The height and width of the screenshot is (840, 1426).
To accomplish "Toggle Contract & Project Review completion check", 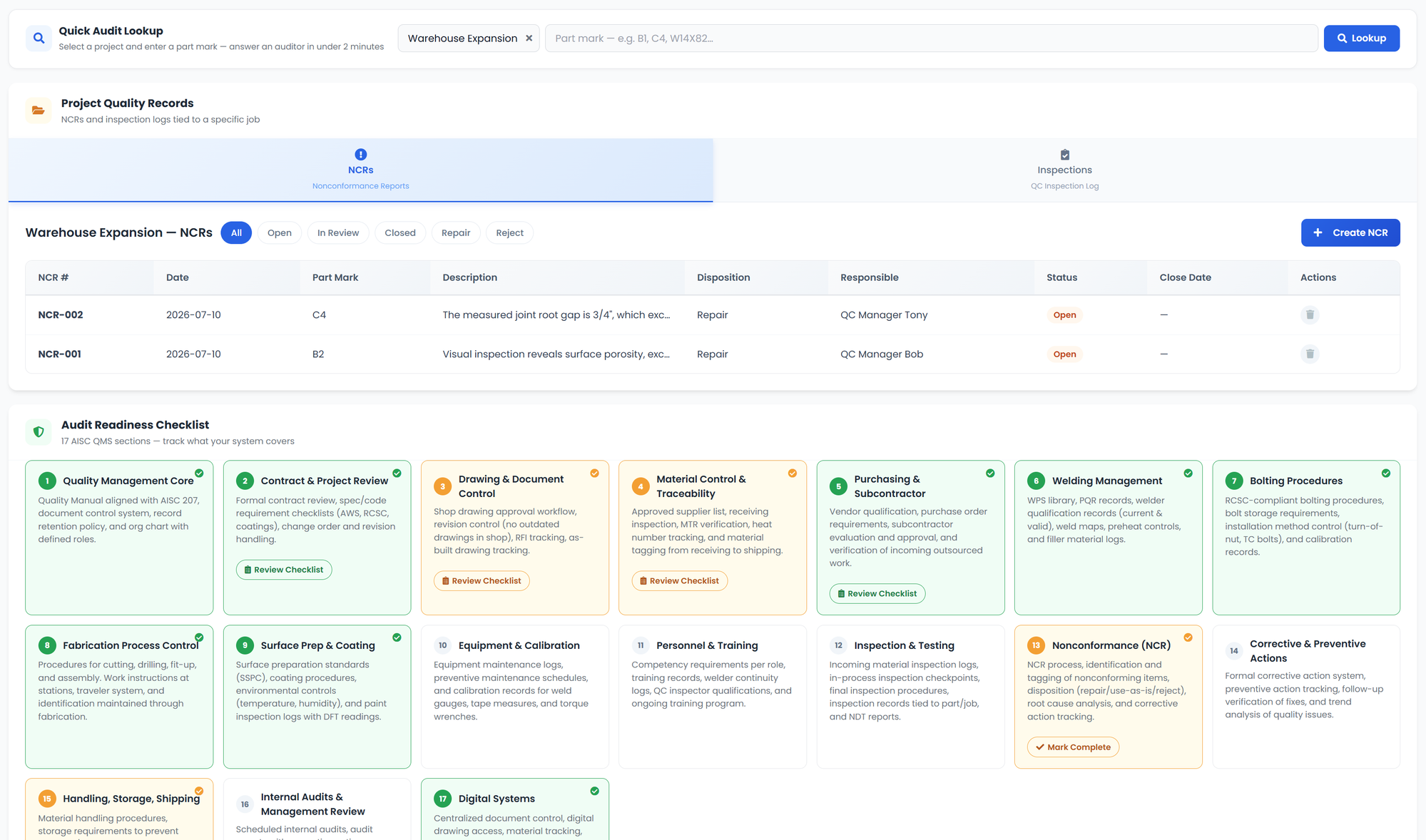I will point(397,473).
